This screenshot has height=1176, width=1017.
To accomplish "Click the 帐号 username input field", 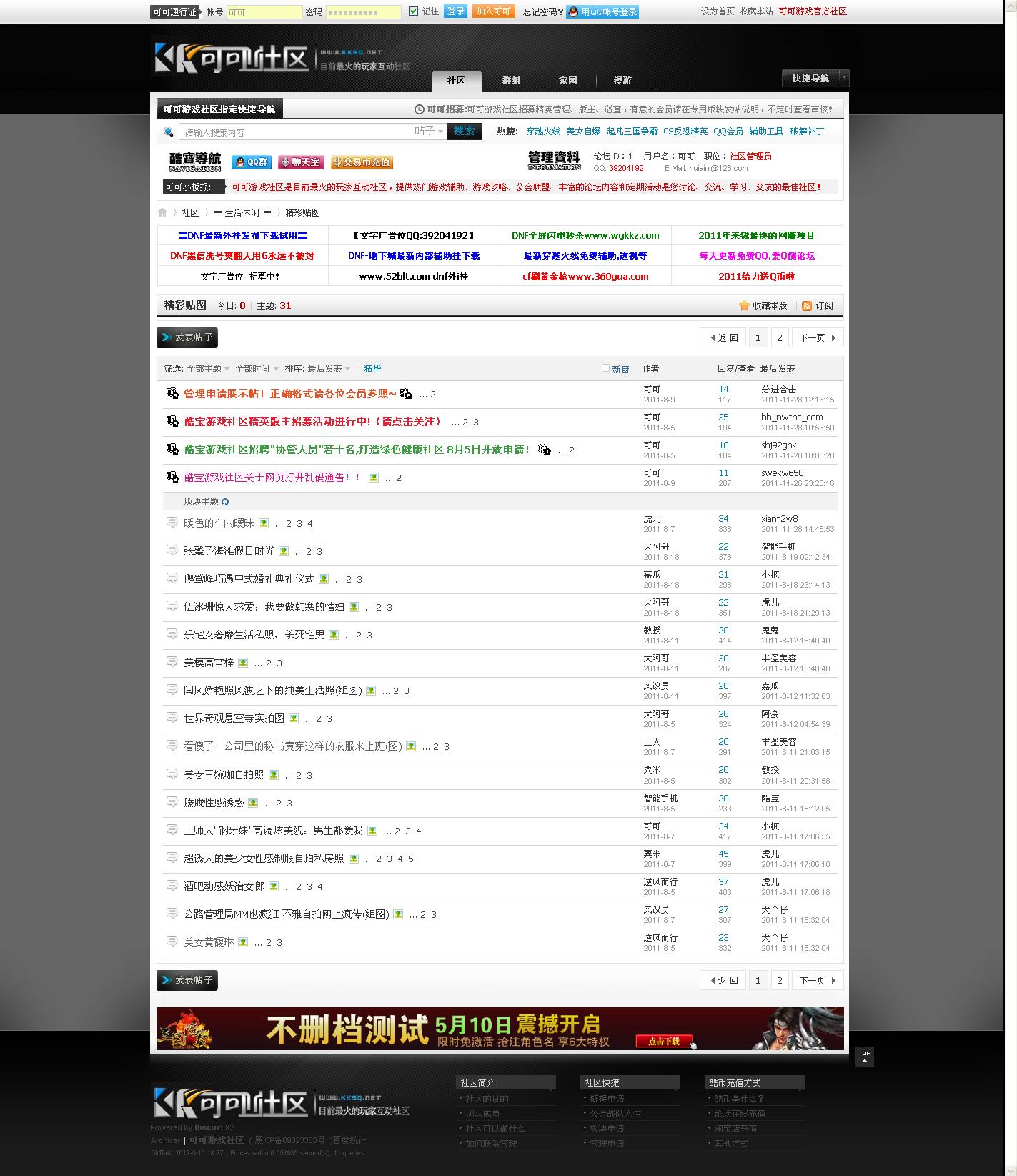I will (264, 12).
